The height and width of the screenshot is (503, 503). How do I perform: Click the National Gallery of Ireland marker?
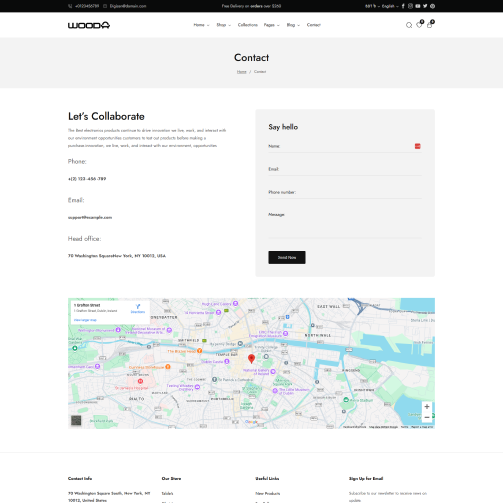coord(273,371)
